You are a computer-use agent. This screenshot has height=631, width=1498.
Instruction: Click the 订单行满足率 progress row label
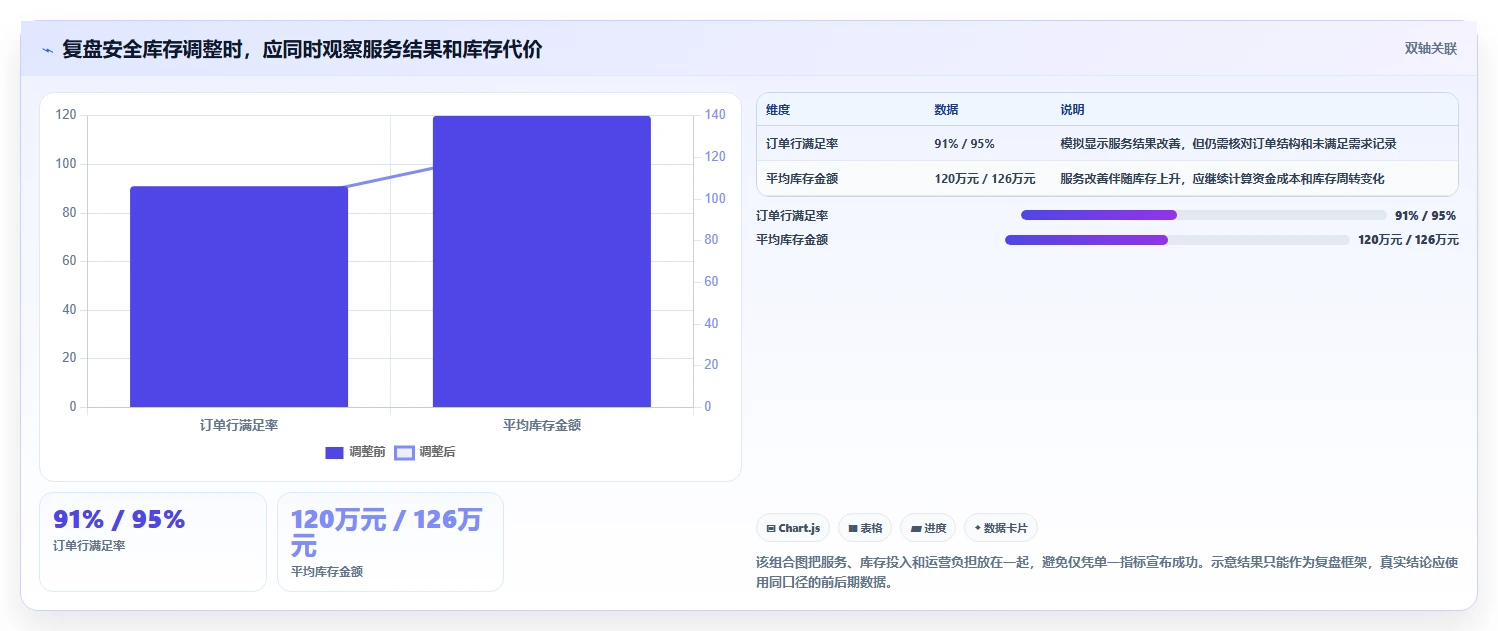[x=792, y=215]
